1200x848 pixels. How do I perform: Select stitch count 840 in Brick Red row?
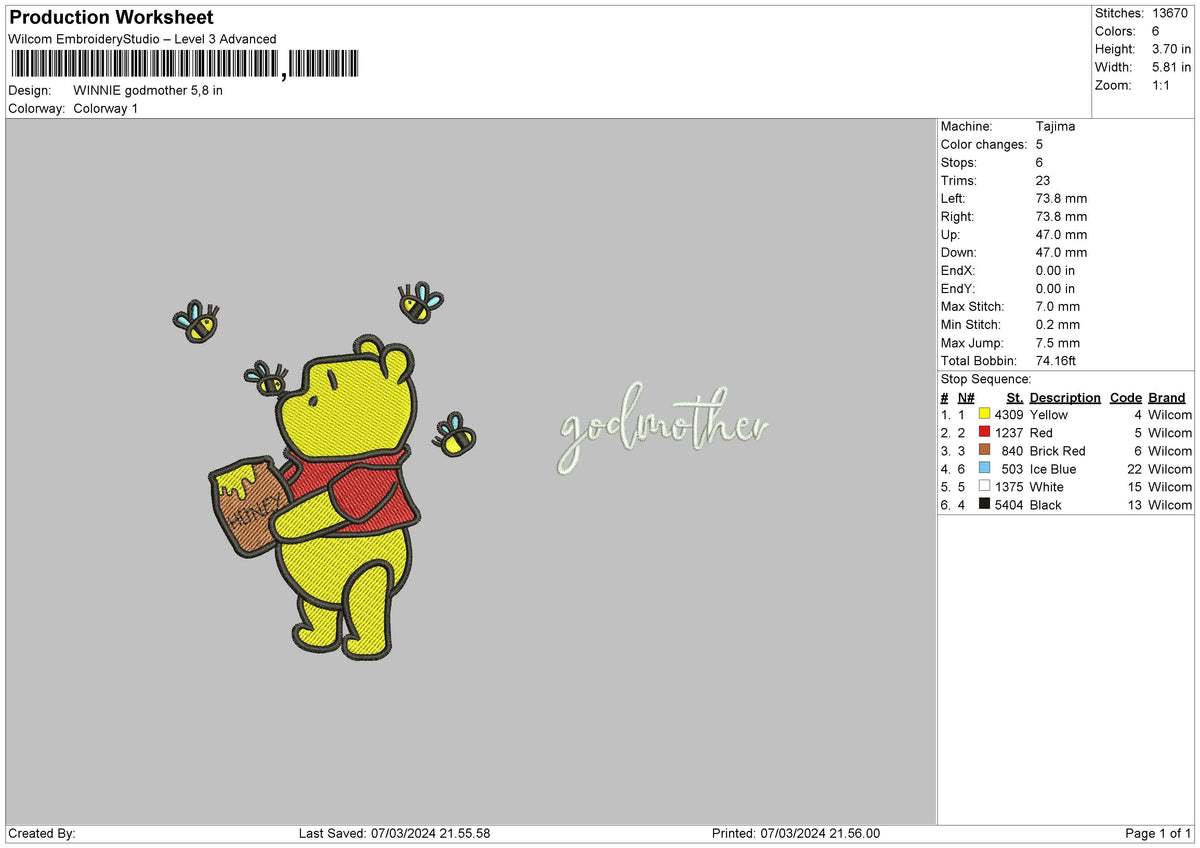point(1013,450)
